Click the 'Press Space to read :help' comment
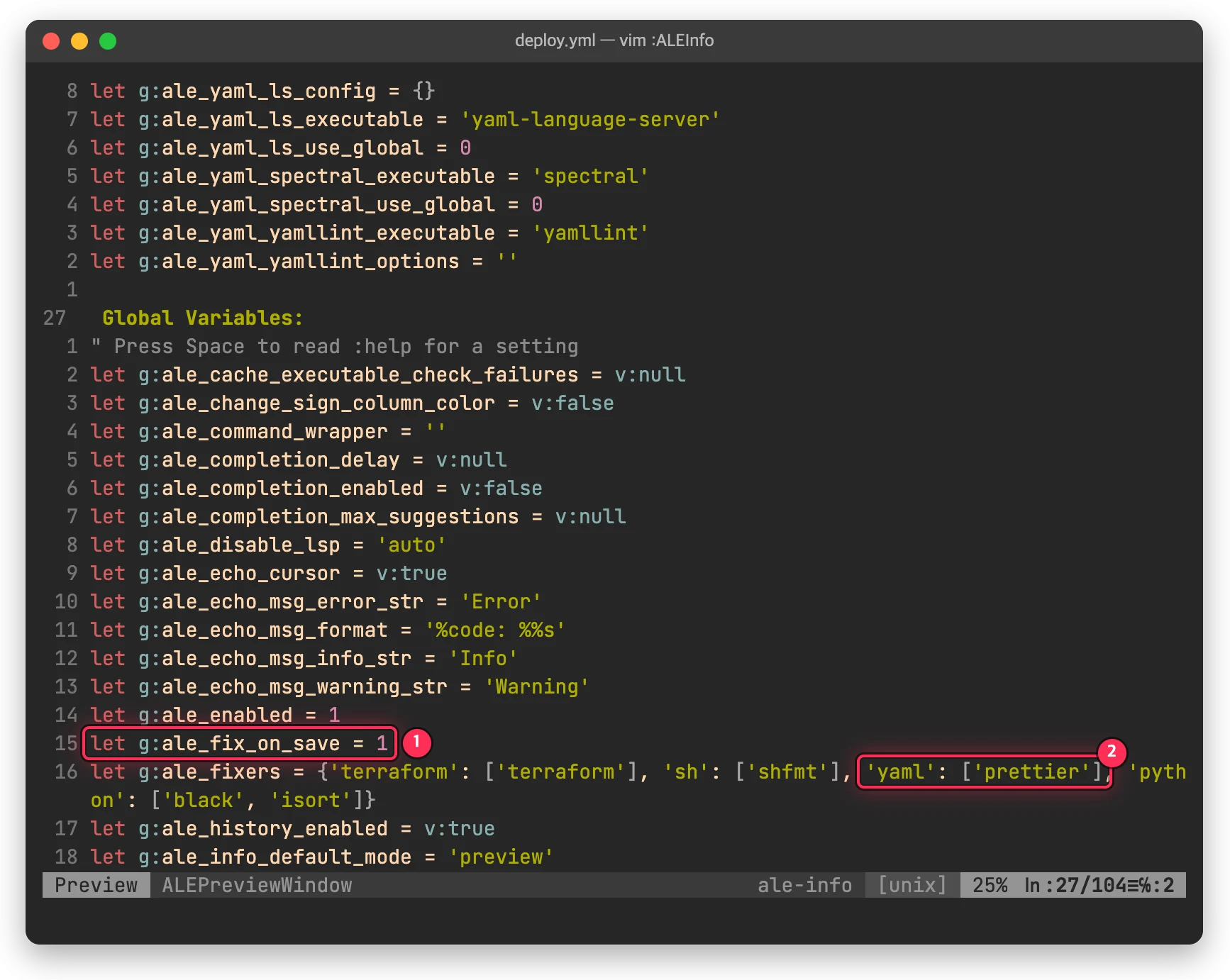 pos(335,346)
